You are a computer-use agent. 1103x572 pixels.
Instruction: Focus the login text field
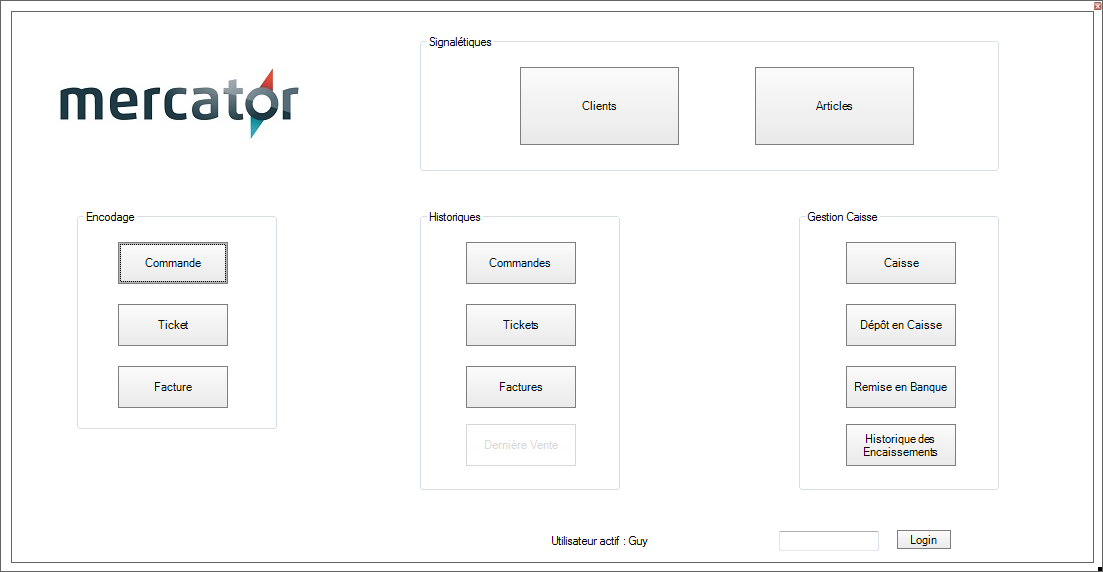pyautogui.click(x=828, y=541)
